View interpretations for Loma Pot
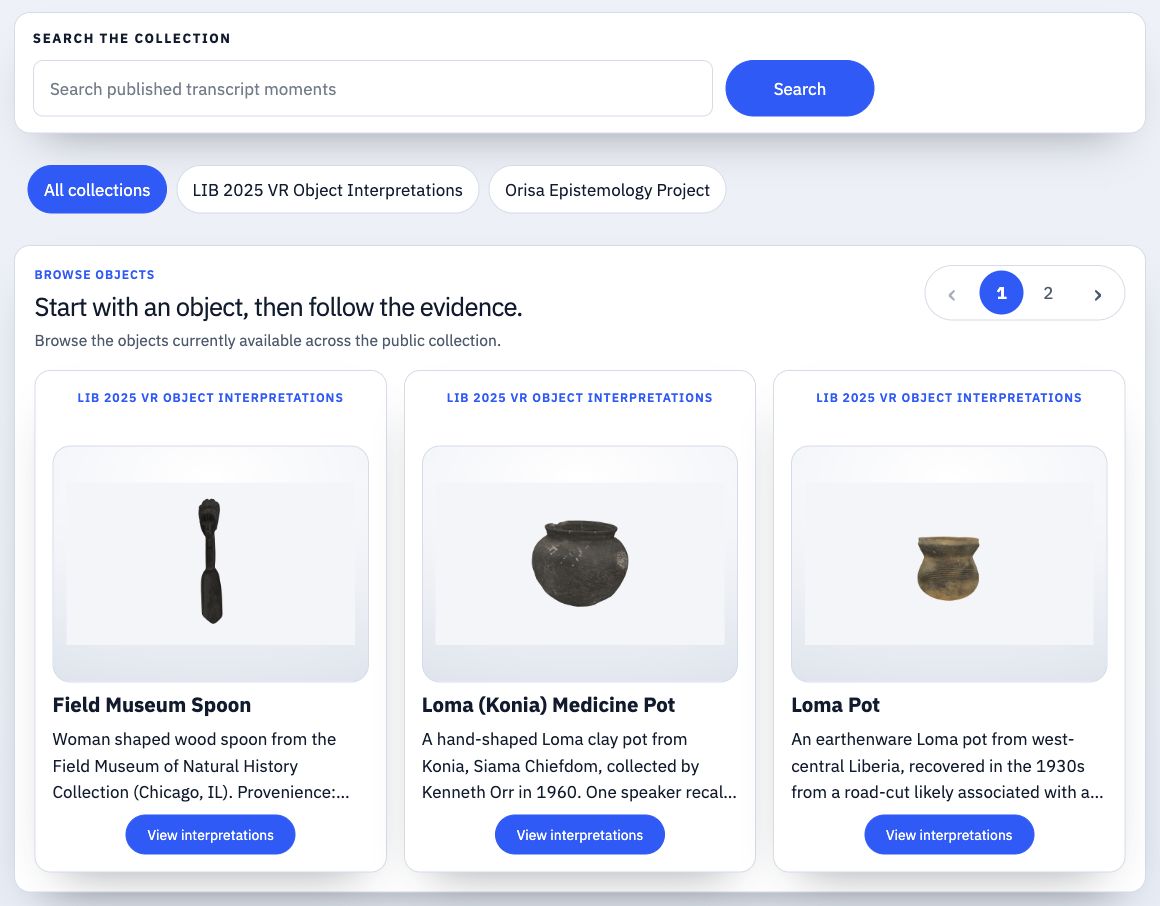This screenshot has width=1160, height=906. [949, 834]
